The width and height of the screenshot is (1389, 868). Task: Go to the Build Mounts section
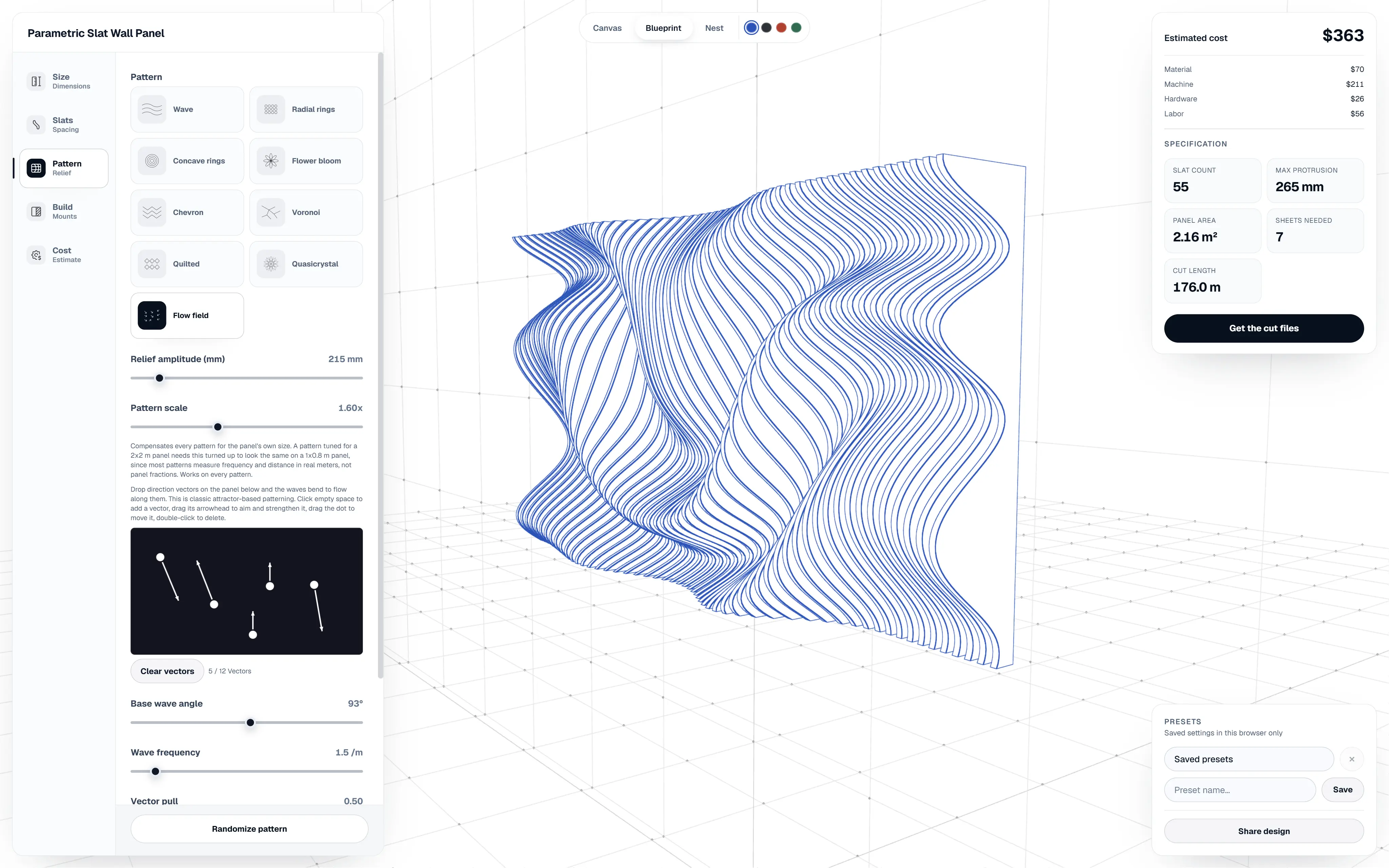tap(64, 212)
